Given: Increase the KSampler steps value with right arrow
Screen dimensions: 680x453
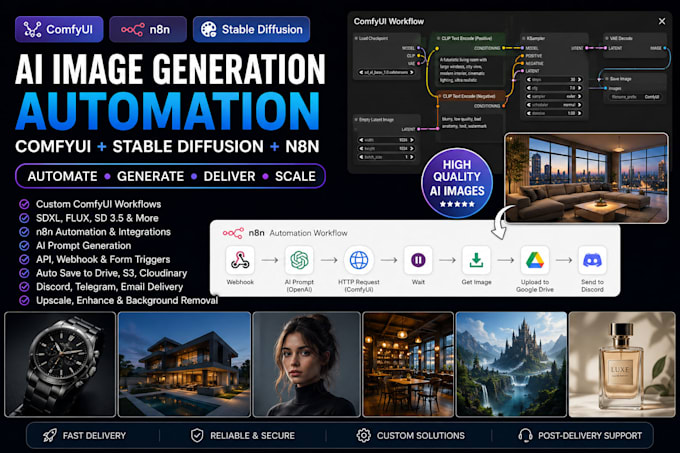Looking at the screenshot, I should (x=579, y=80).
